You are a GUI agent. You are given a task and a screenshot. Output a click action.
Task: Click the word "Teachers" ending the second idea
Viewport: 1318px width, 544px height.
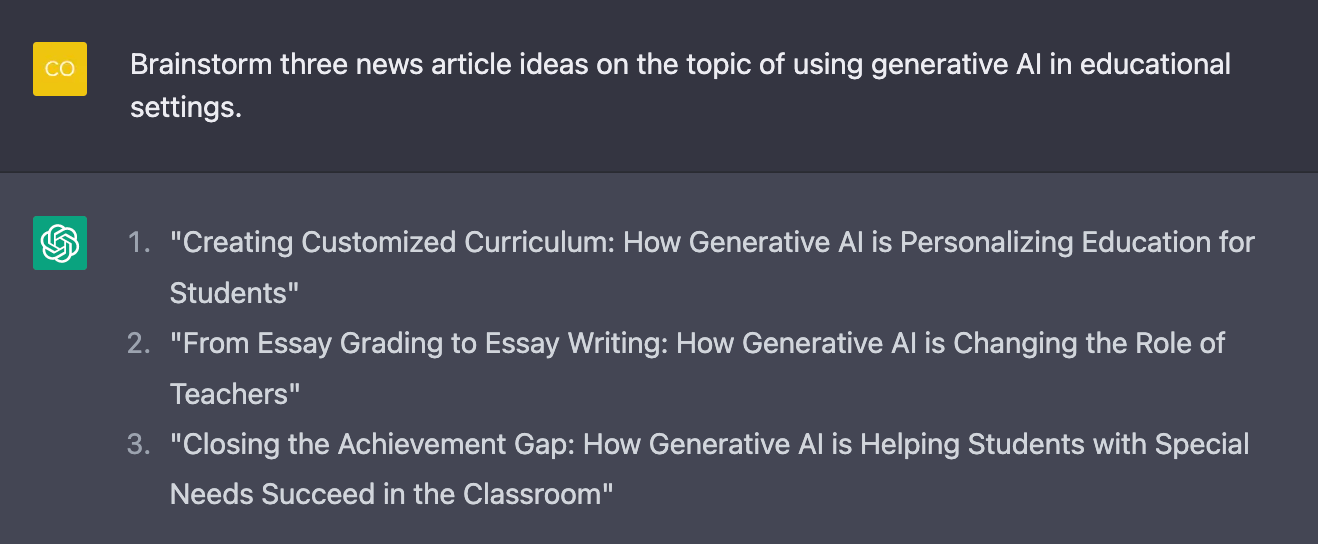pos(235,395)
